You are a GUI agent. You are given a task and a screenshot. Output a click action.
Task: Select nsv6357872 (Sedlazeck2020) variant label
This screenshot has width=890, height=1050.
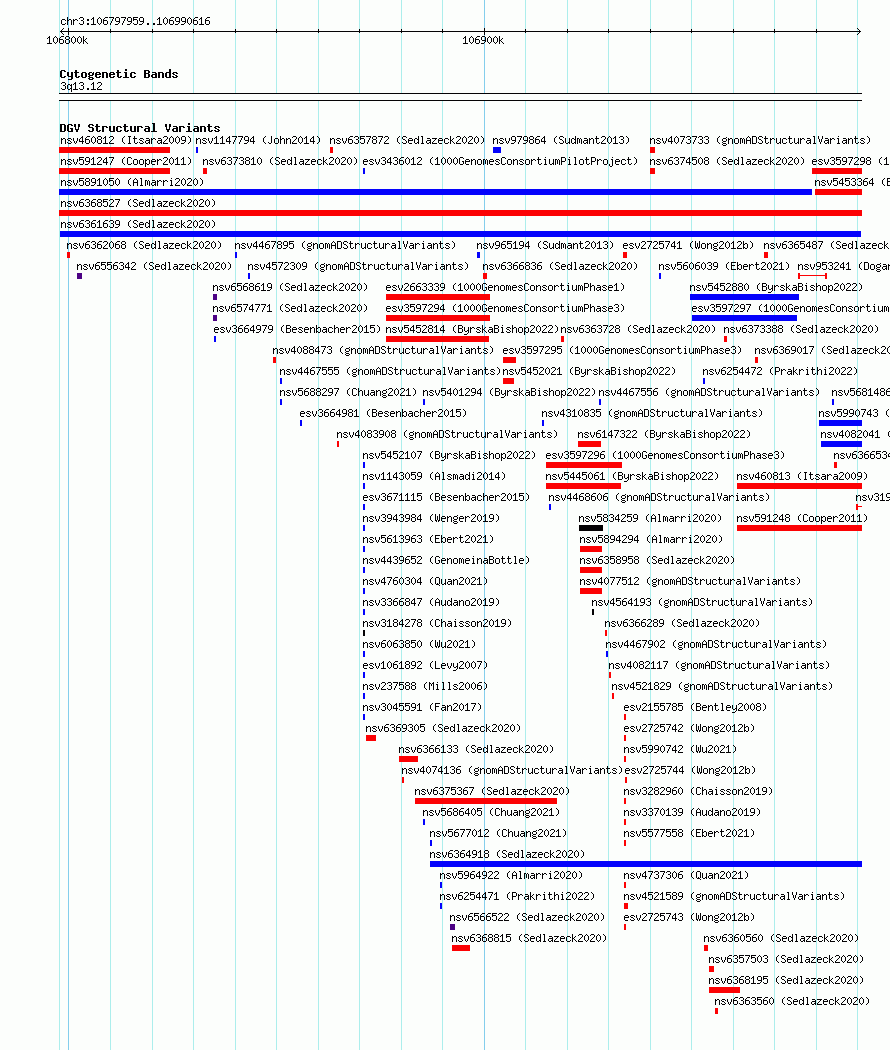click(407, 141)
